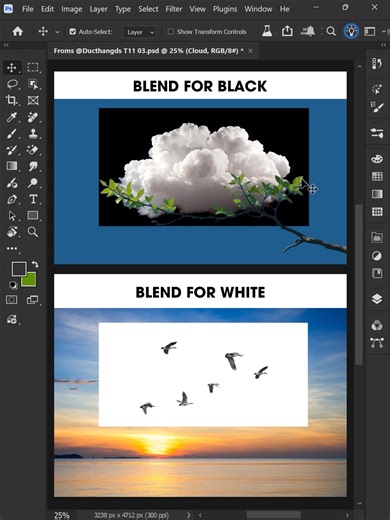Select the Gradient tool
Screen dimensions: 390x520
pyautogui.click(x=12, y=166)
